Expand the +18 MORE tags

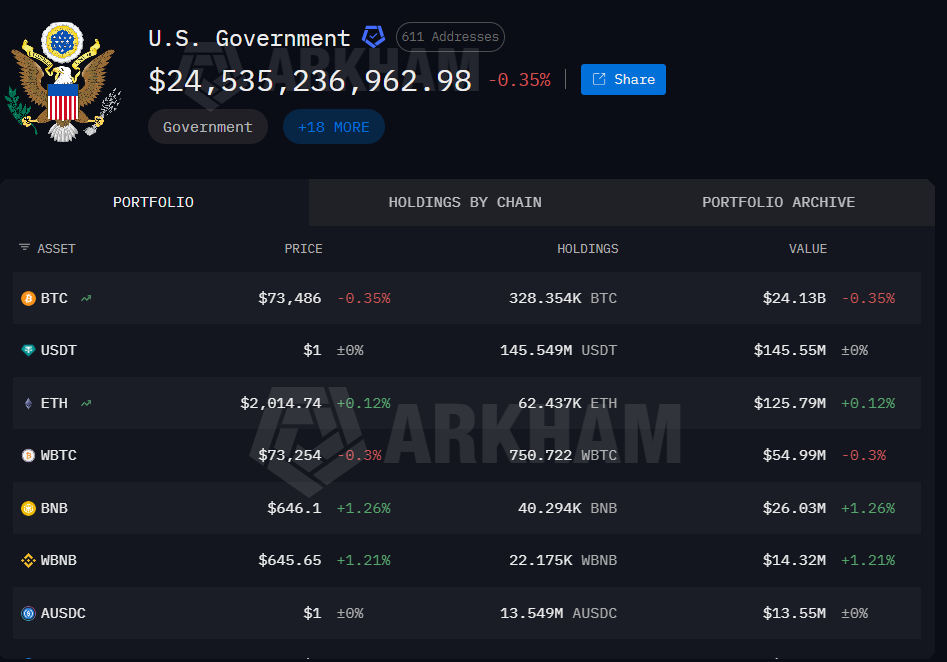(333, 127)
